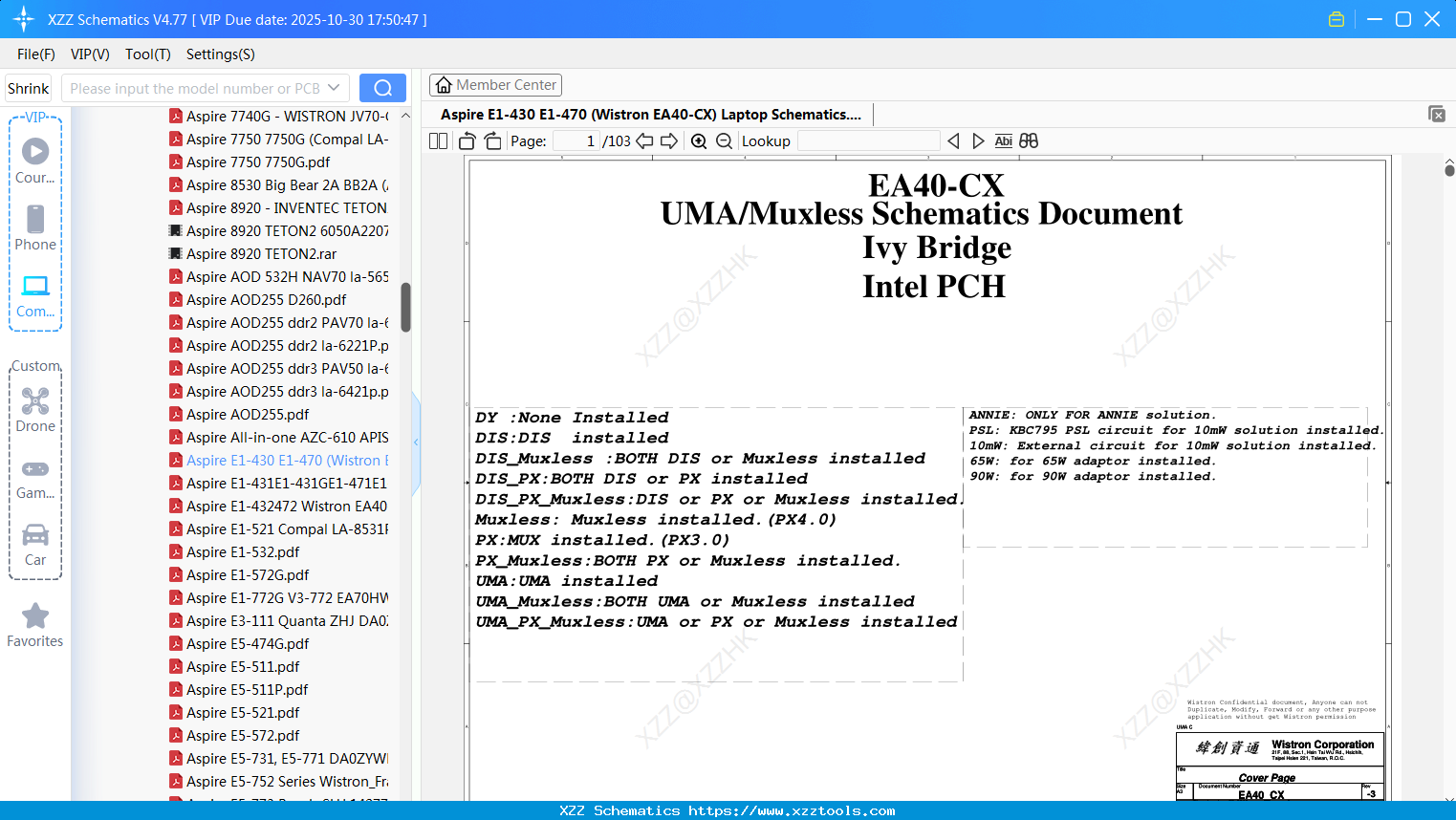Click the yellow toolbox icon in title bar
The width and height of the screenshot is (1456, 820).
(1336, 19)
